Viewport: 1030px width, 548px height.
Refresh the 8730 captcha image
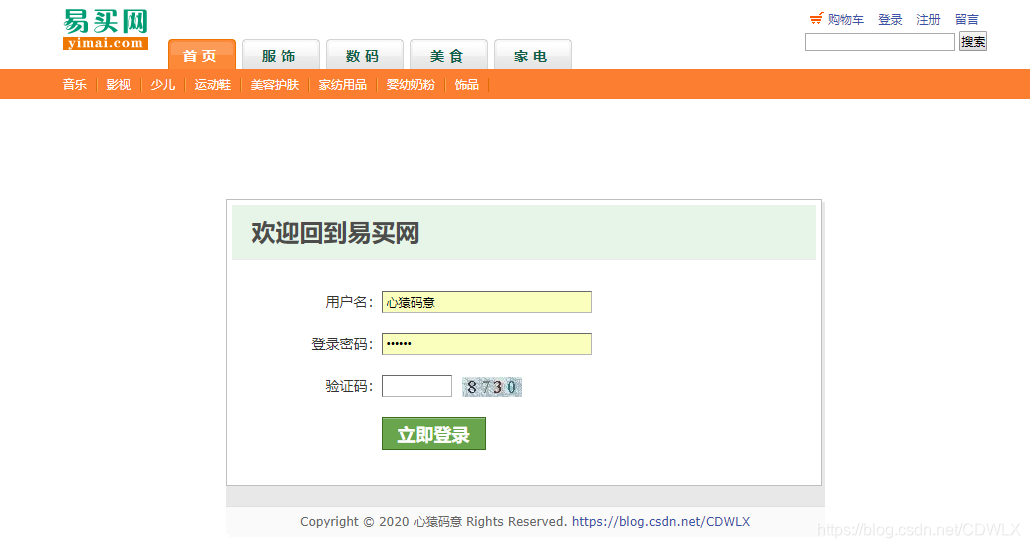(492, 387)
